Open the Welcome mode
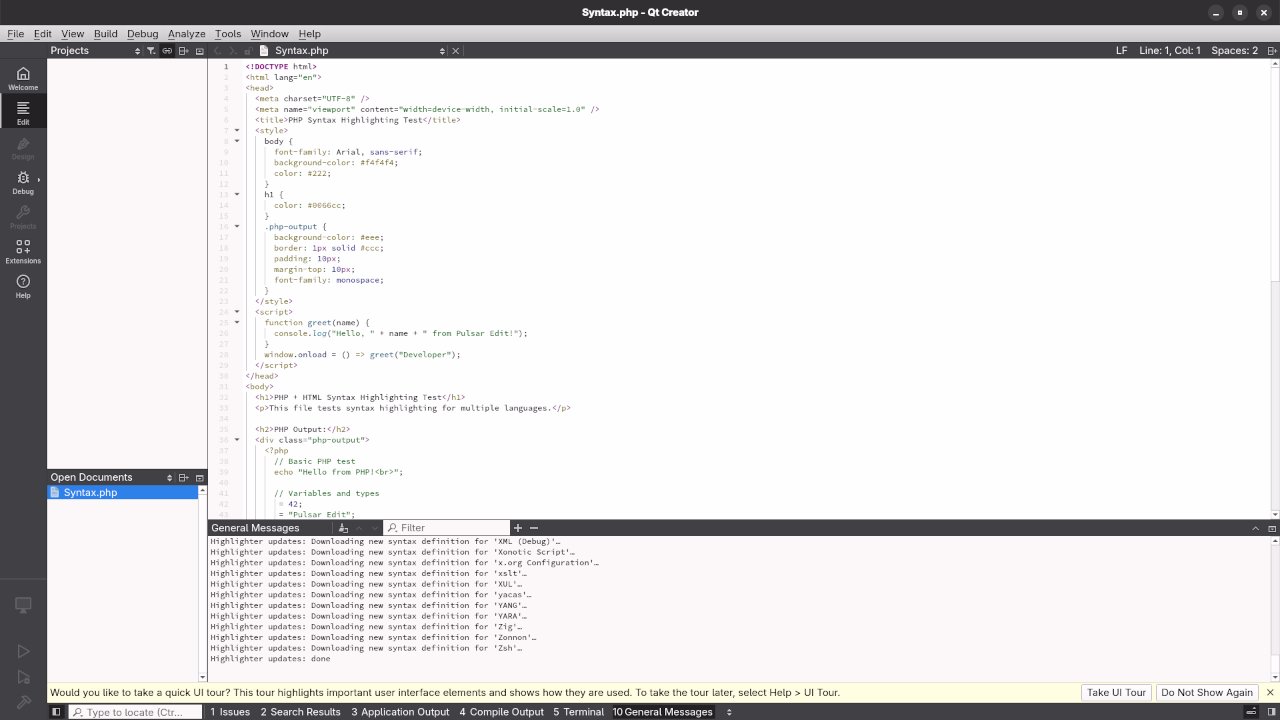Image resolution: width=1280 pixels, height=720 pixels. click(23, 78)
